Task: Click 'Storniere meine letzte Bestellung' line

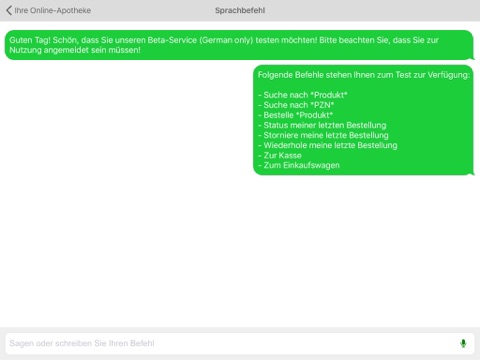Action: click(323, 135)
